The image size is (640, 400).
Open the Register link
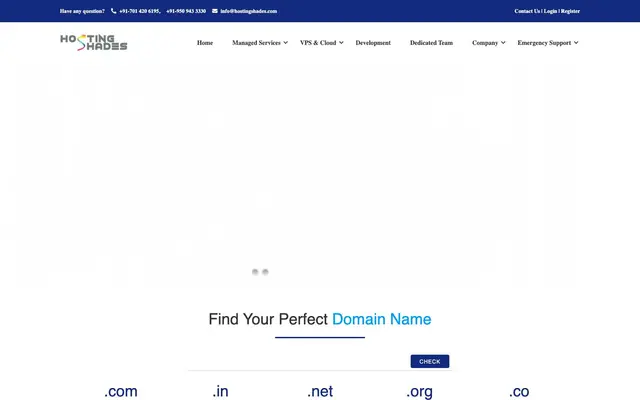[570, 11]
